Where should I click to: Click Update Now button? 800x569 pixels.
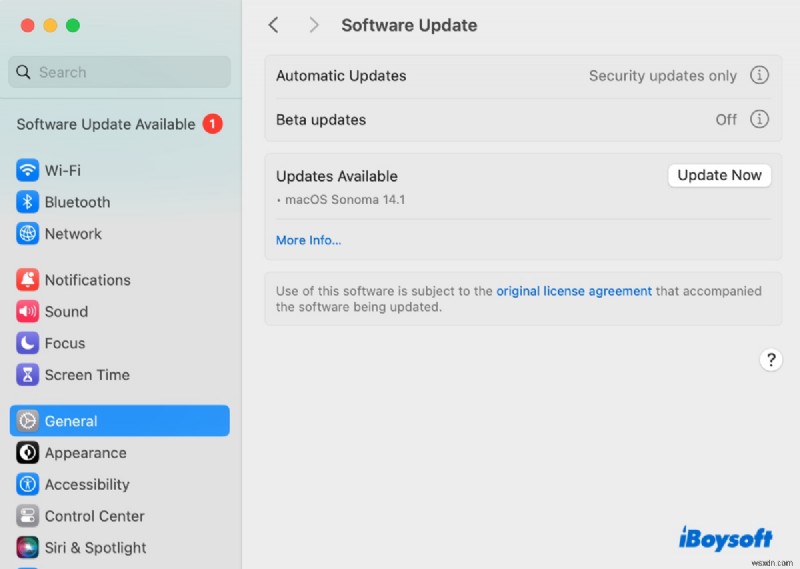pyautogui.click(x=719, y=175)
